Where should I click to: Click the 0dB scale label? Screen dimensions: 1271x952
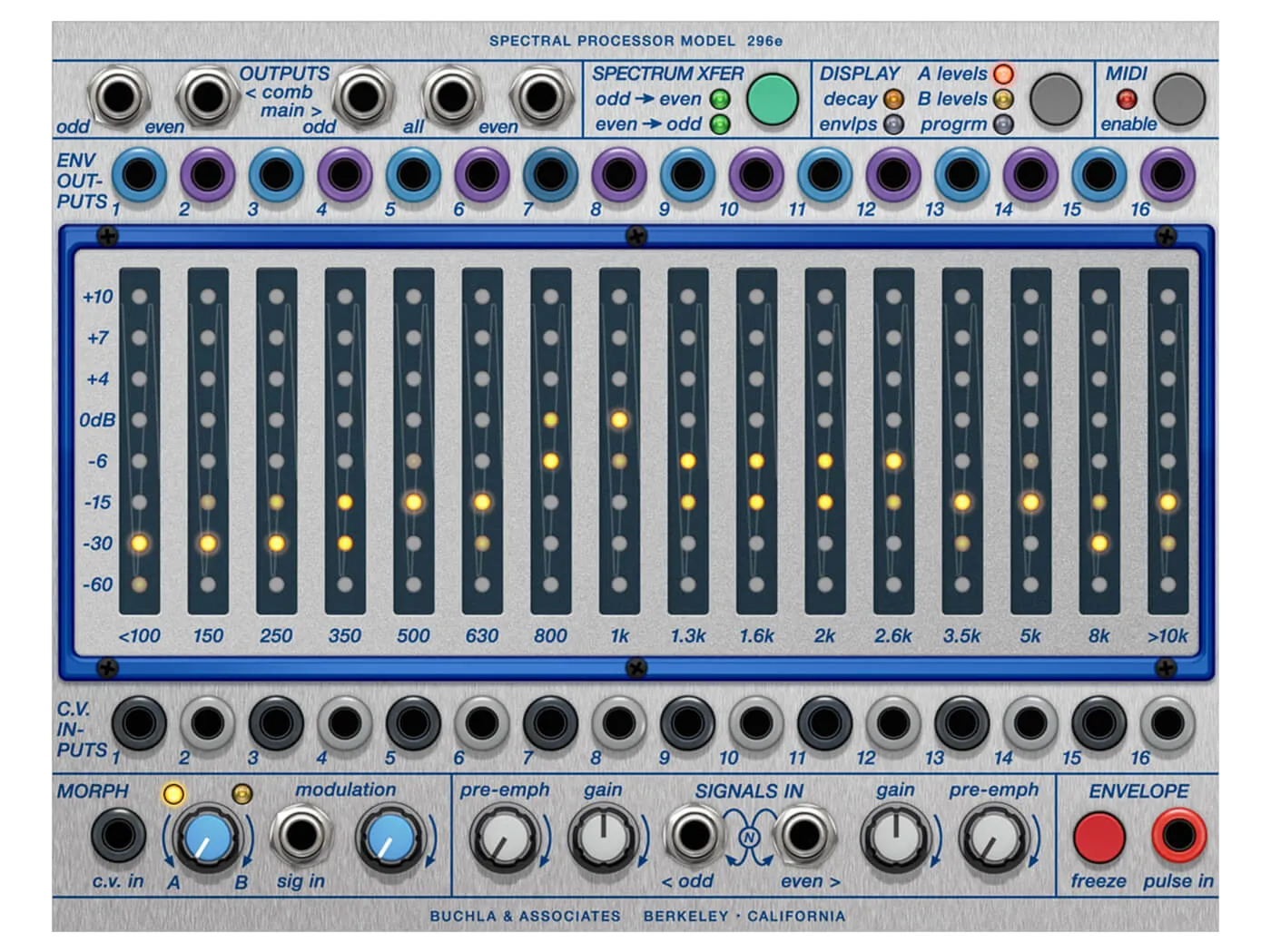coord(97,420)
